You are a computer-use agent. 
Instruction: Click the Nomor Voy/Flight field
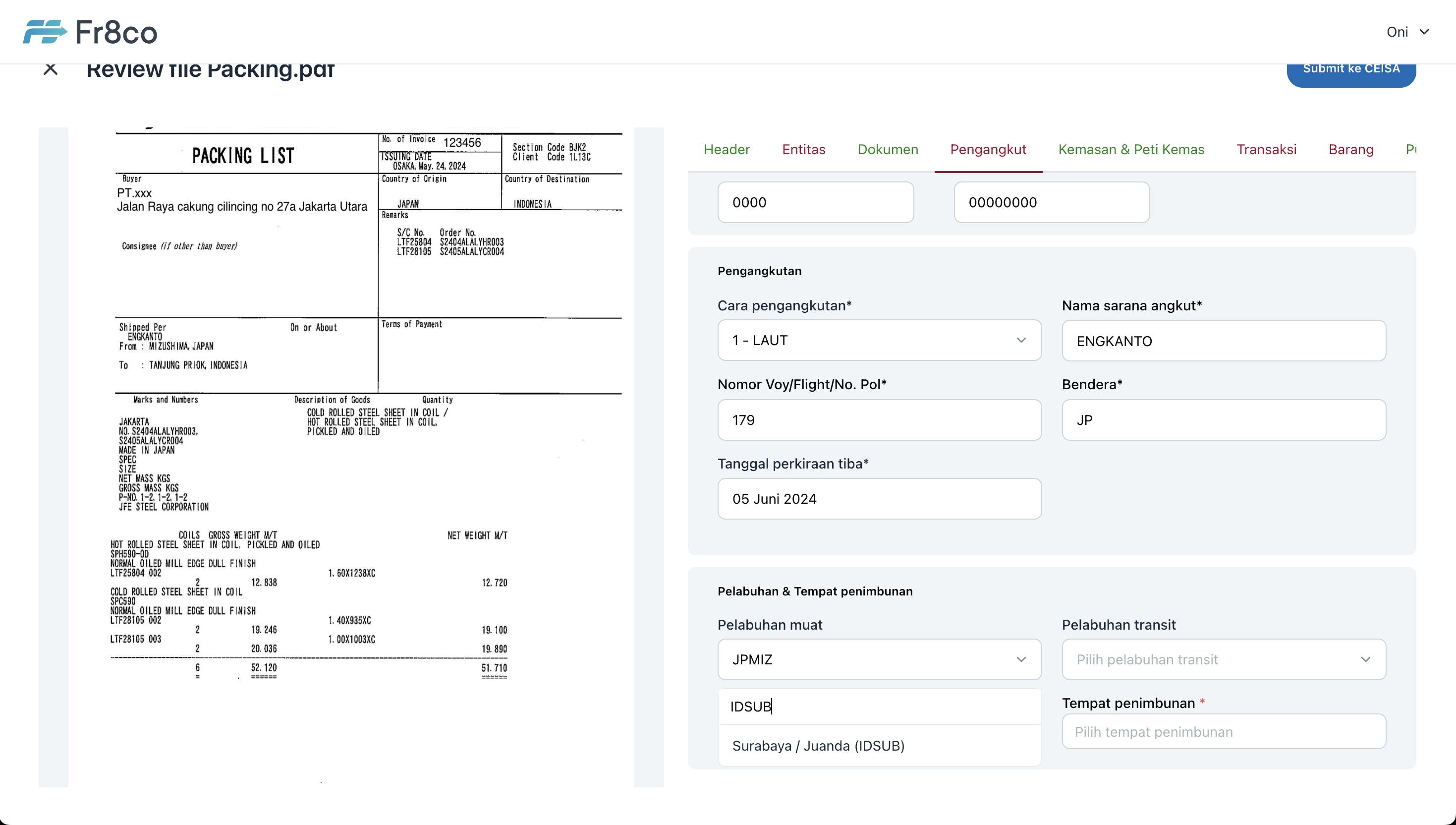click(x=879, y=420)
